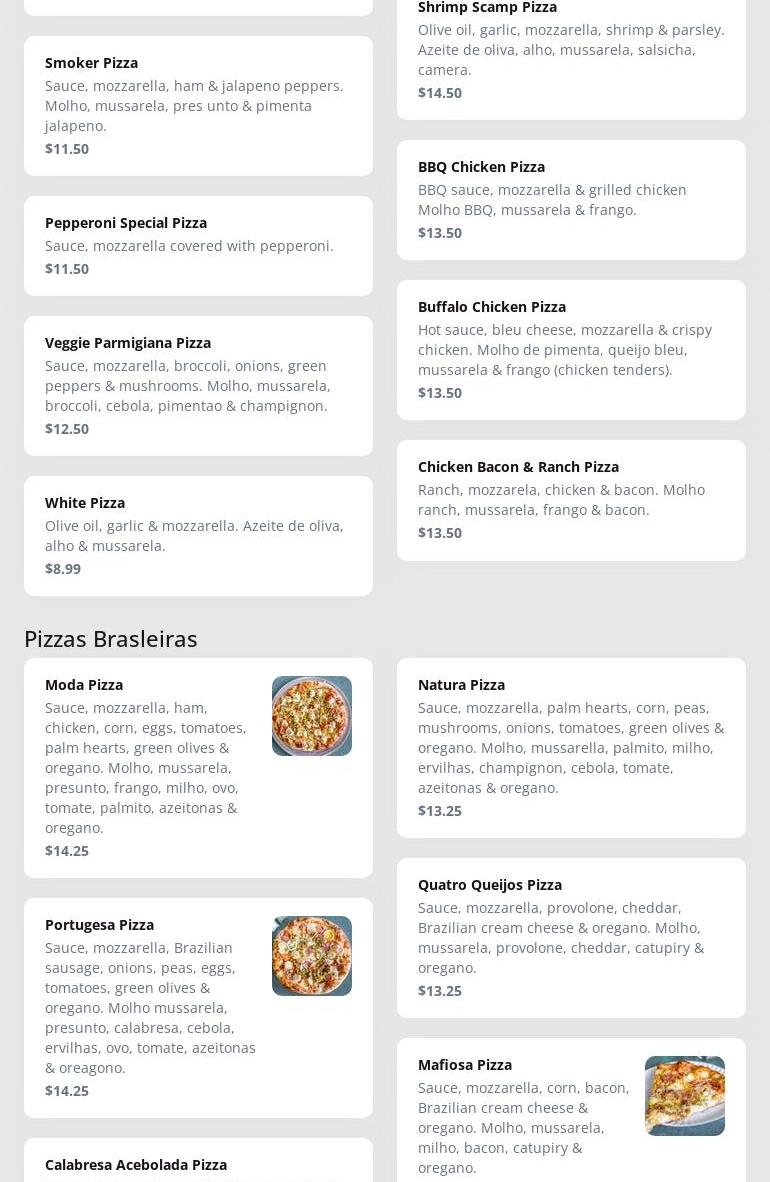Image resolution: width=770 pixels, height=1182 pixels.
Task: Select the Buffalo Chicken Pizza card
Action: point(571,350)
